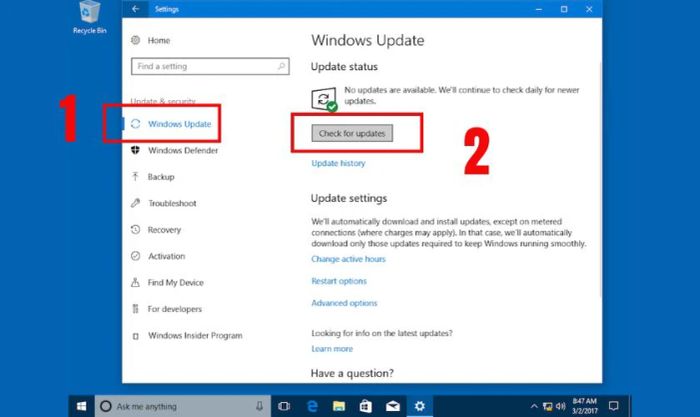Open the Recycle Bin on desktop
Image resolution: width=700 pixels, height=417 pixels.
point(90,17)
